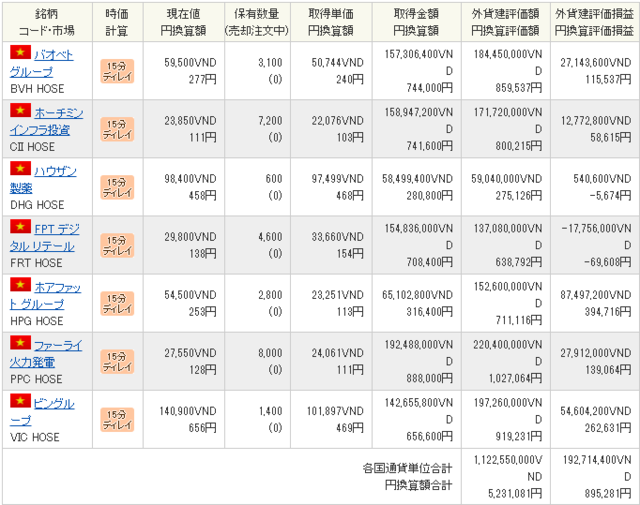Click the 時価計算 column header
Screen dimensions: 640x505
tap(118, 22)
